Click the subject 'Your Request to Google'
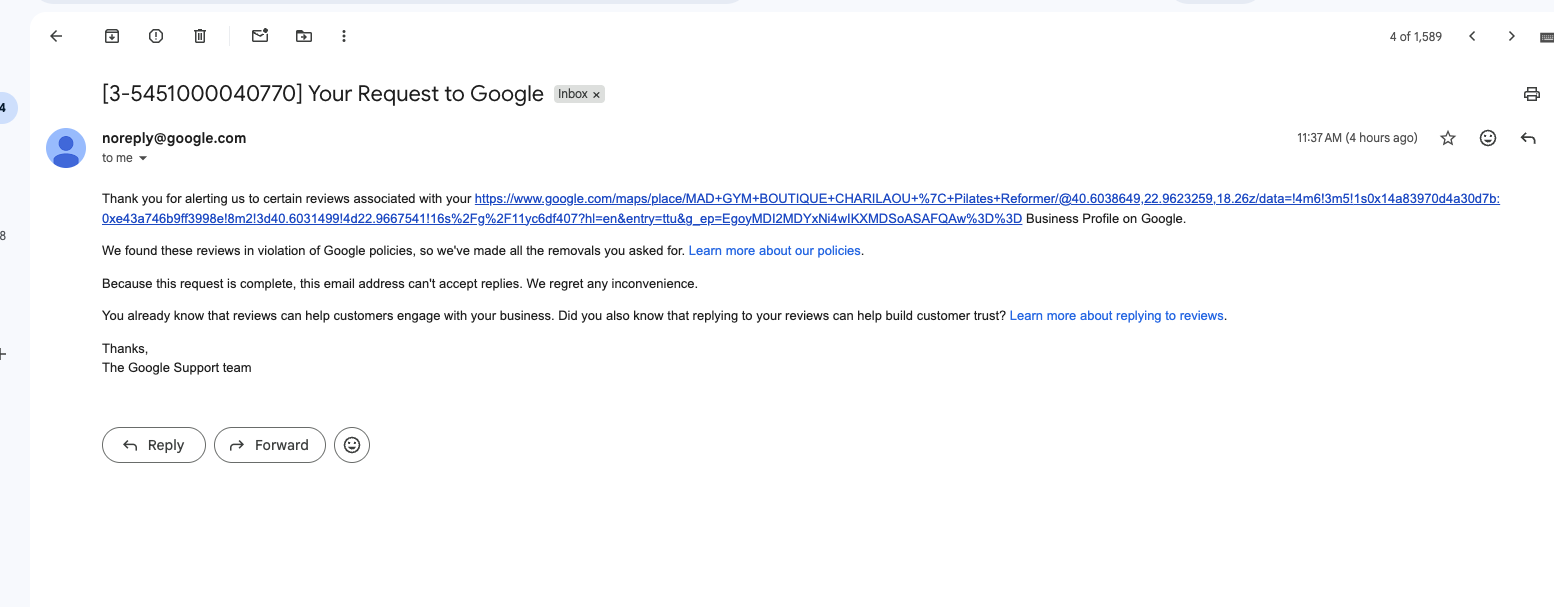Screen dimensions: 1554x607 click(426, 94)
